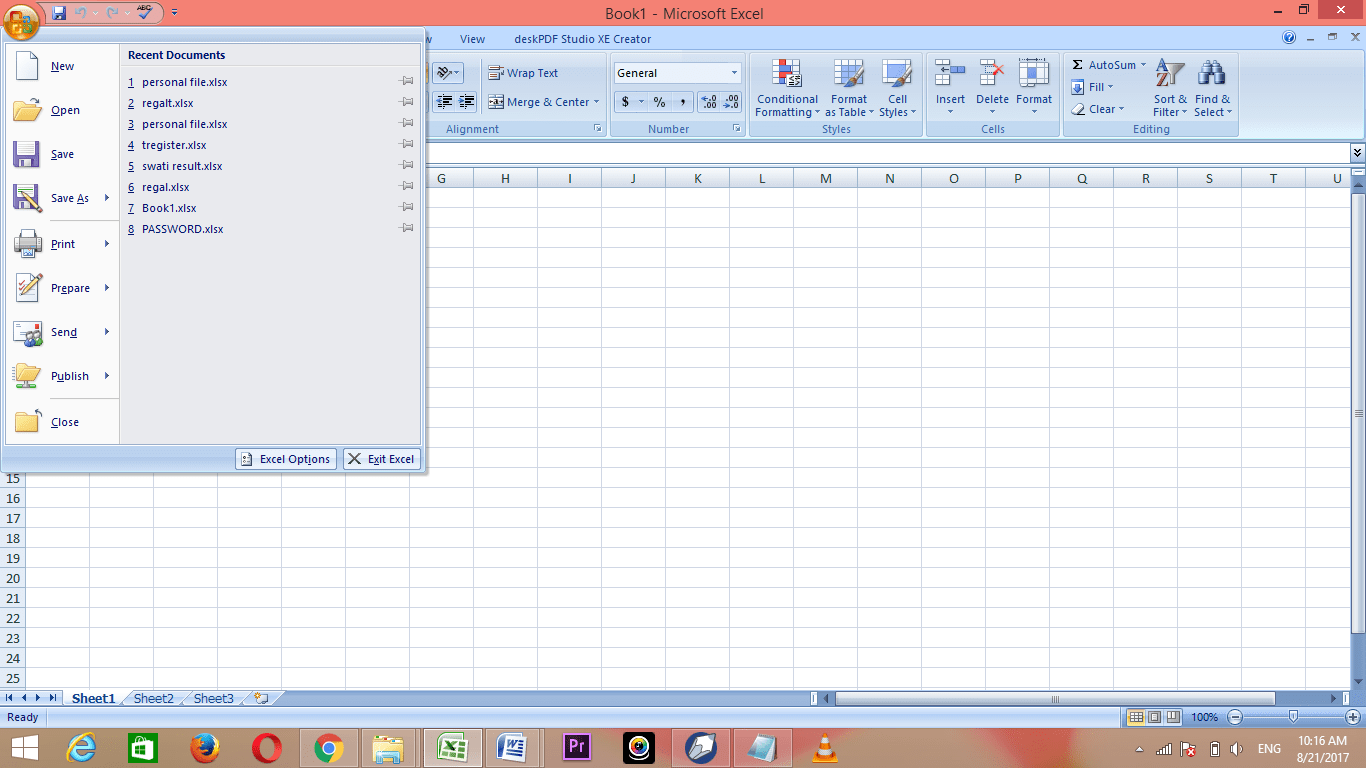Image resolution: width=1366 pixels, height=768 pixels.
Task: Pin PASSWORD.xlsx to recent list
Action: click(x=406, y=229)
